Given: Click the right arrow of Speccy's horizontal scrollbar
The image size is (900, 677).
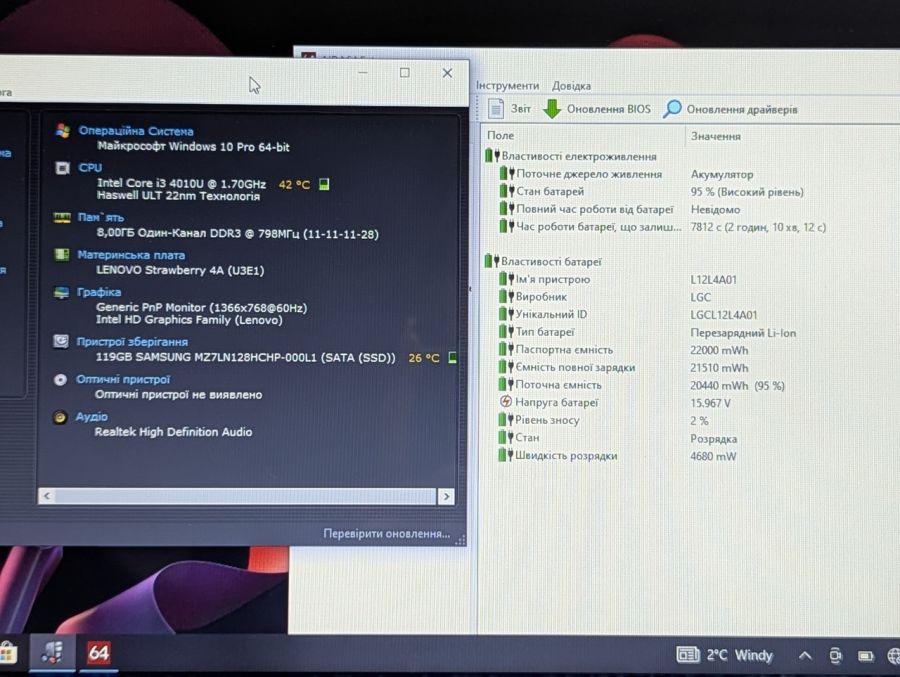Looking at the screenshot, I should pyautogui.click(x=447, y=497).
